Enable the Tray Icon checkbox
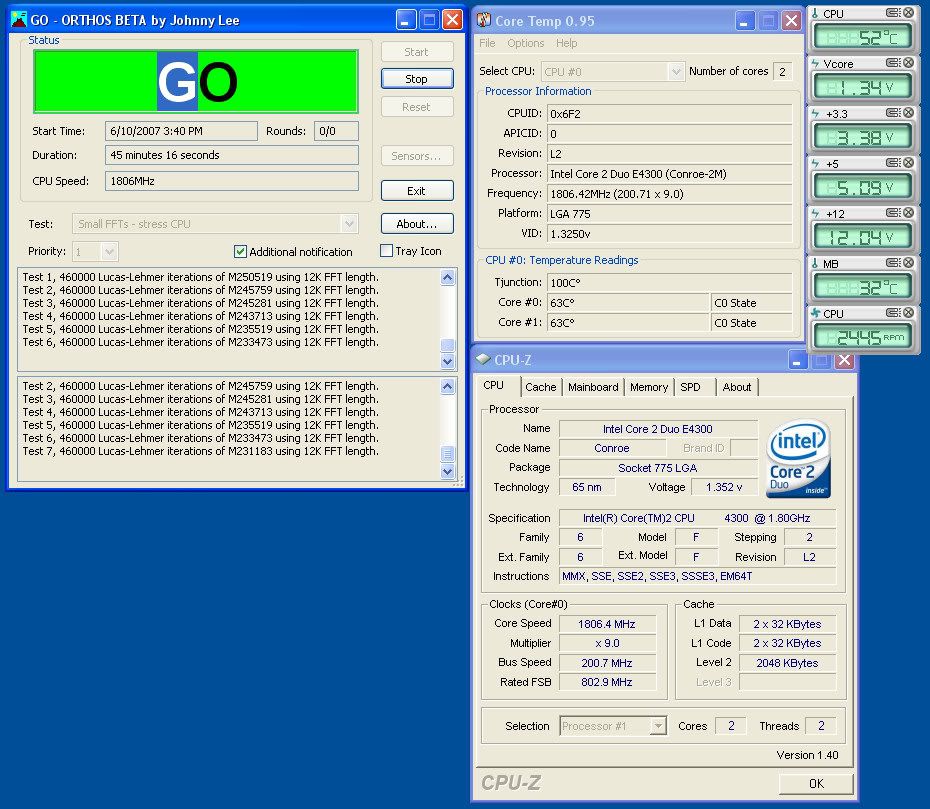 tap(386, 251)
